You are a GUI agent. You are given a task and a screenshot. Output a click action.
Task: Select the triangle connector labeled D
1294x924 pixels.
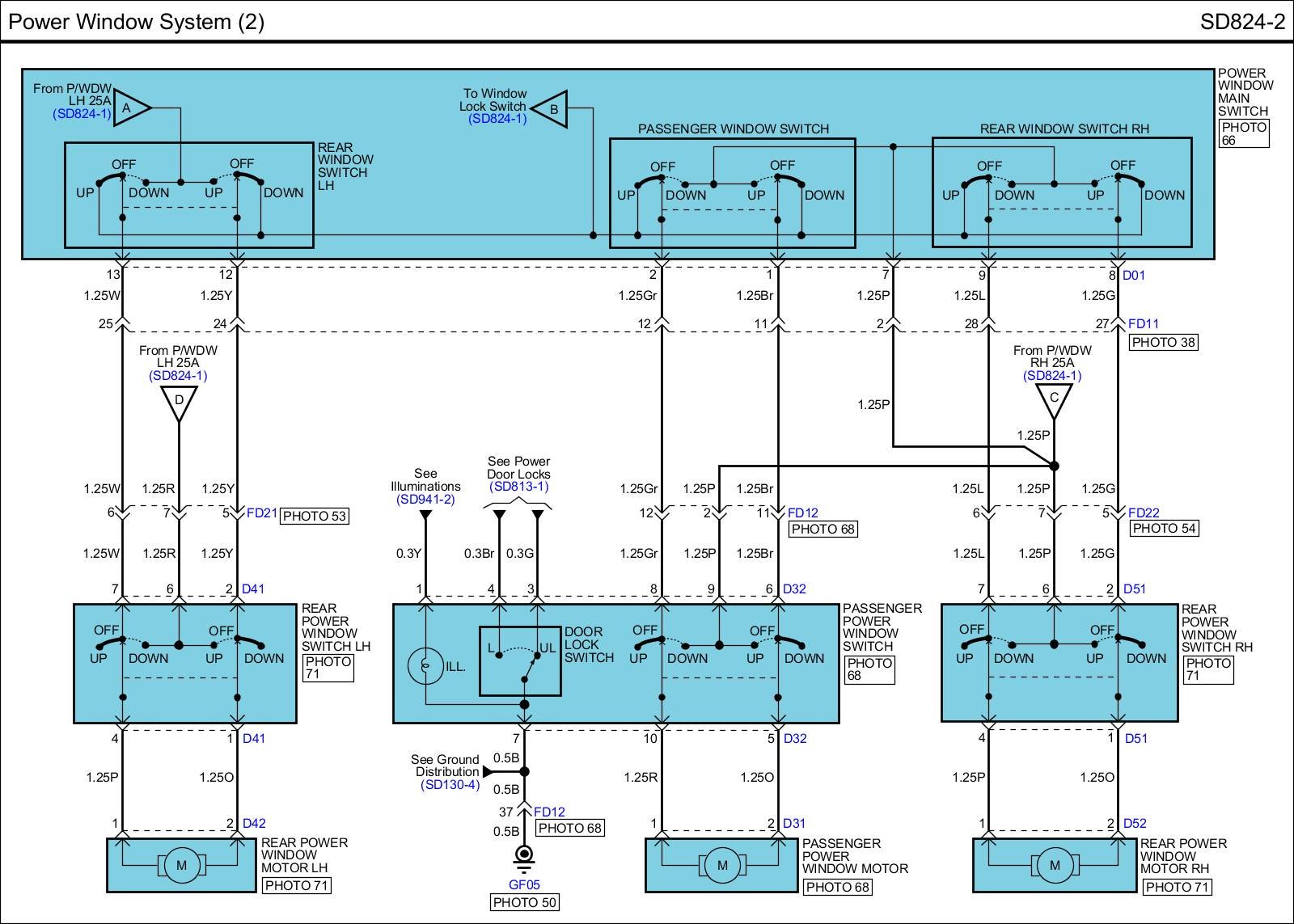click(x=179, y=401)
